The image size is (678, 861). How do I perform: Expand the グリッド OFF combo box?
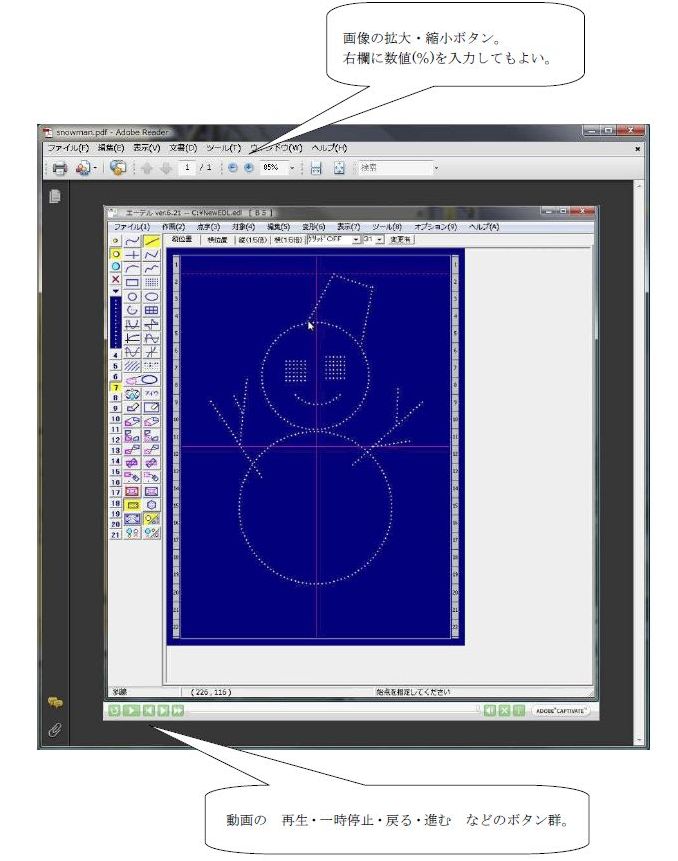click(356, 240)
